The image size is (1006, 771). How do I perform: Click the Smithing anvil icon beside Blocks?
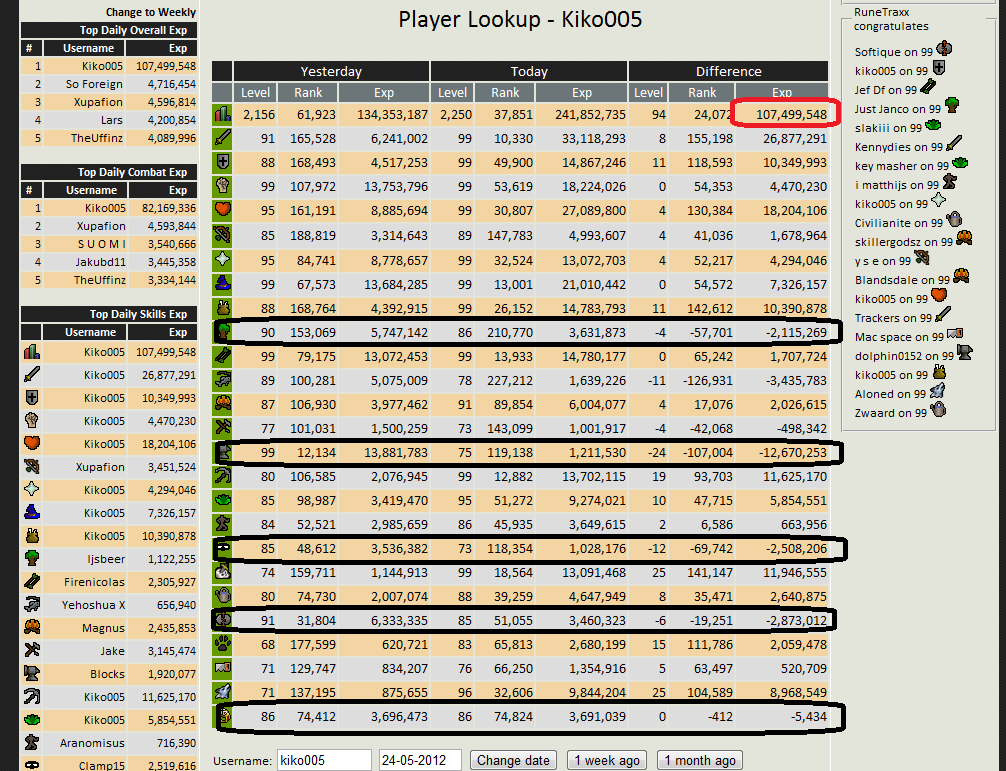coord(31,674)
